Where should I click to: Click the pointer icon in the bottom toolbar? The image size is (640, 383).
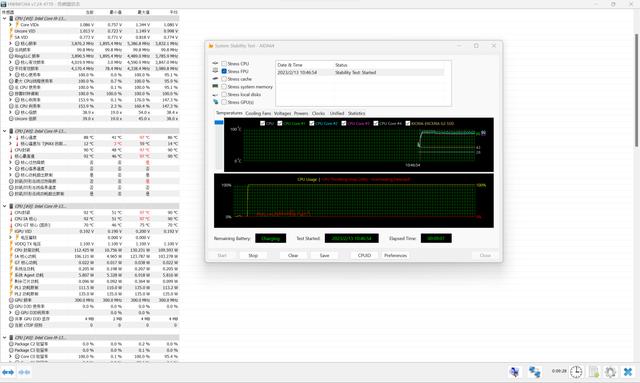pos(515,372)
